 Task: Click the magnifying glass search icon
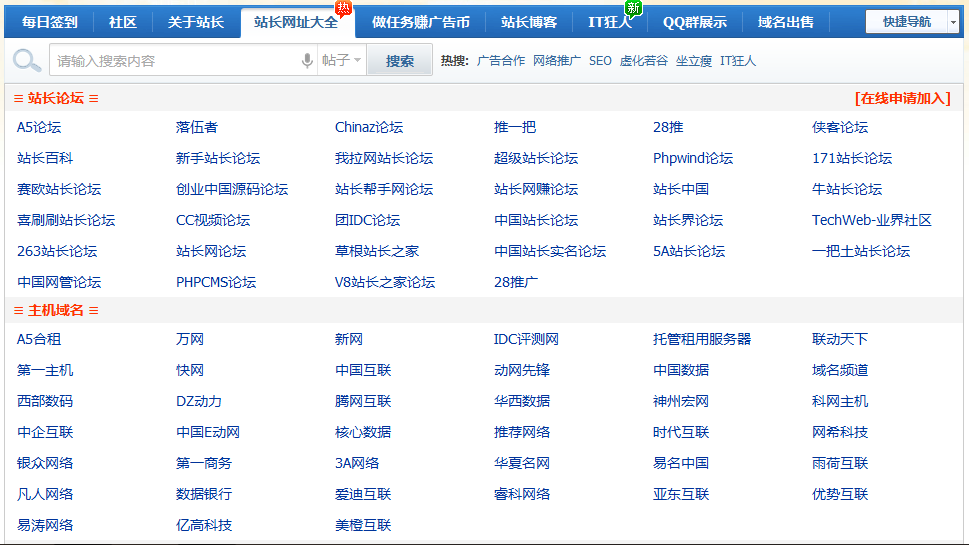(x=27, y=61)
